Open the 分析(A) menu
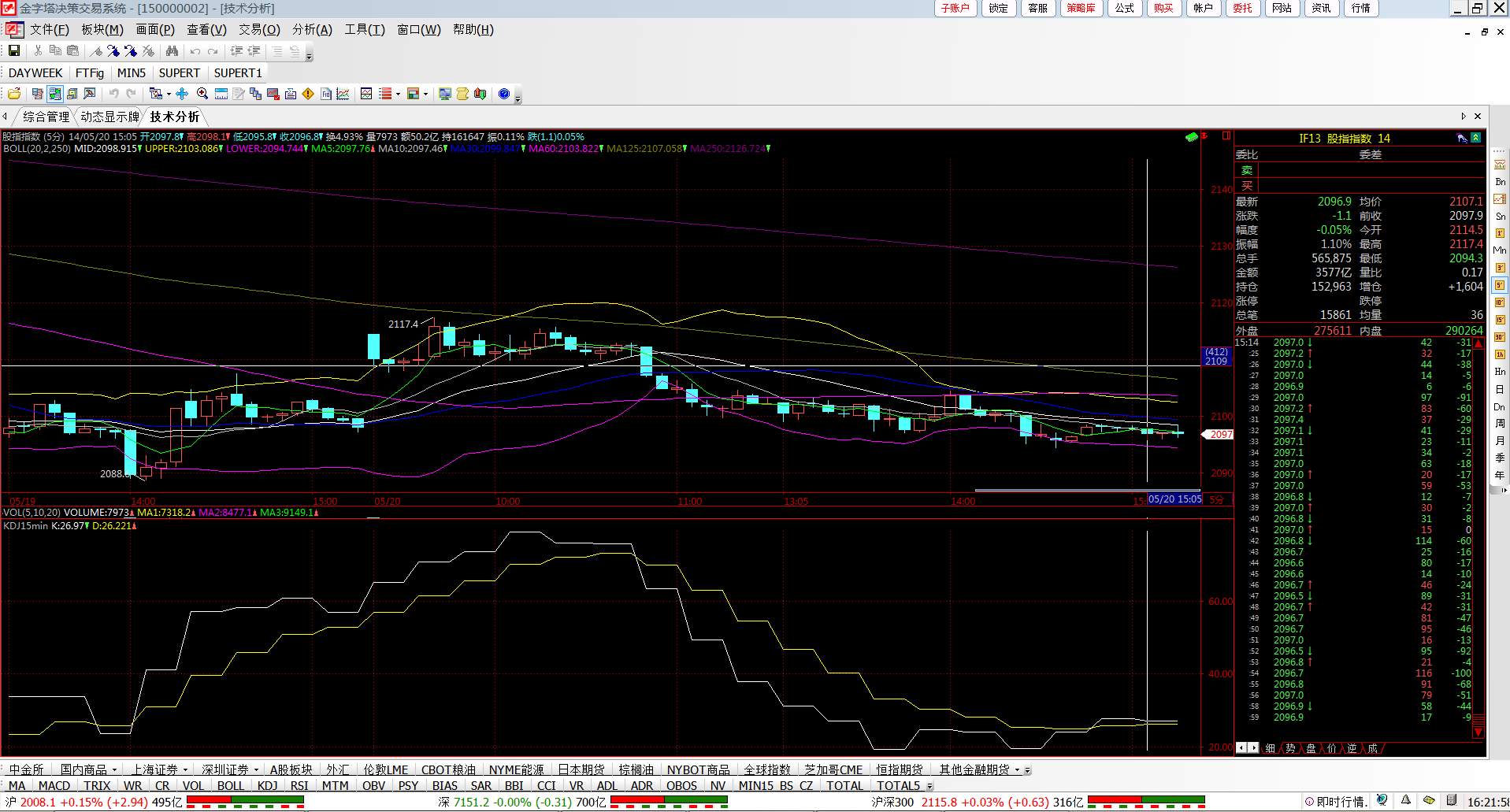1510x812 pixels. (312, 30)
